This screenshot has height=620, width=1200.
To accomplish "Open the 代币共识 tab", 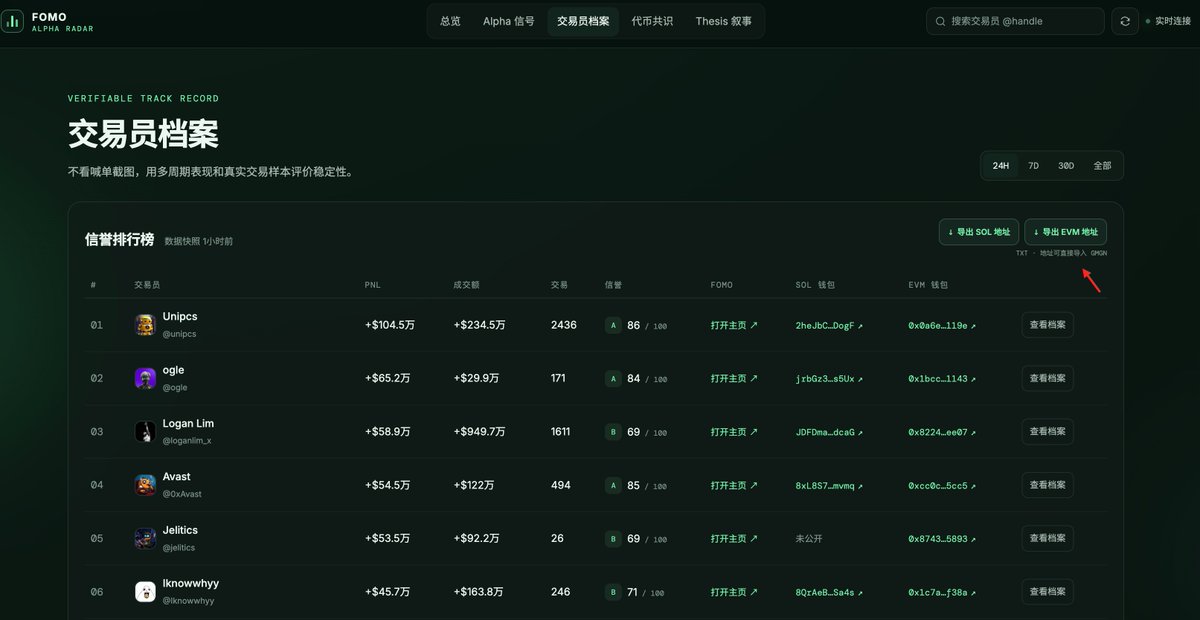I will point(652,21).
